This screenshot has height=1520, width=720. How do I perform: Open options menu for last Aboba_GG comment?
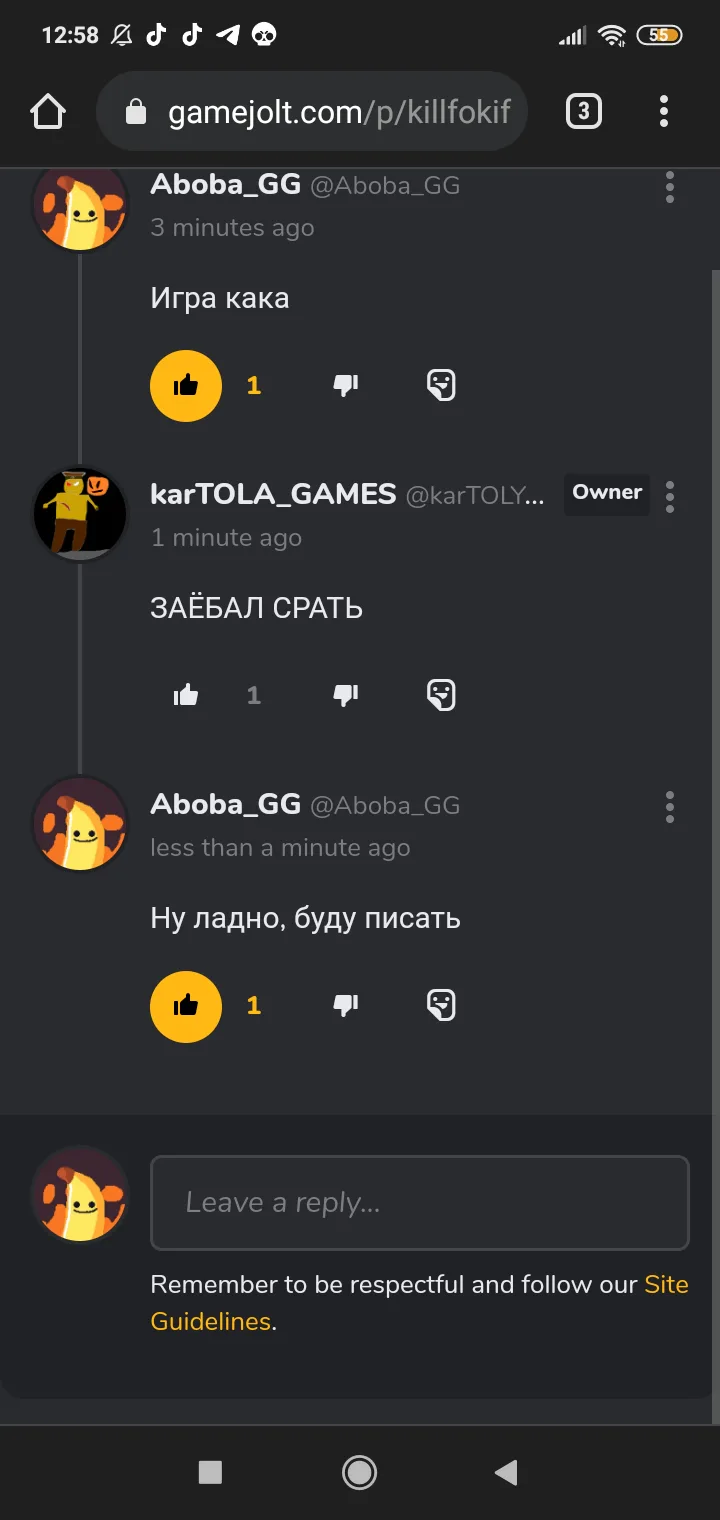[669, 807]
